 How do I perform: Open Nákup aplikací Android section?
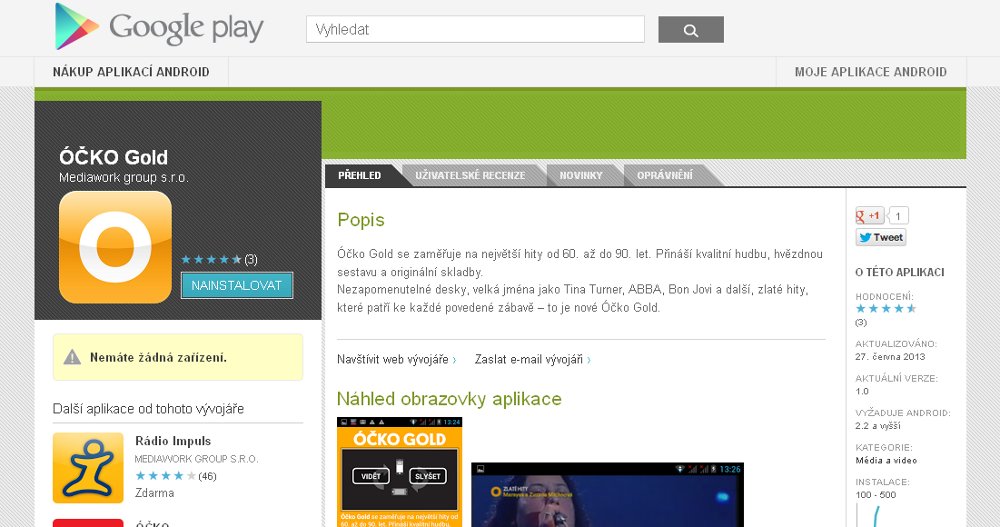click(131, 71)
